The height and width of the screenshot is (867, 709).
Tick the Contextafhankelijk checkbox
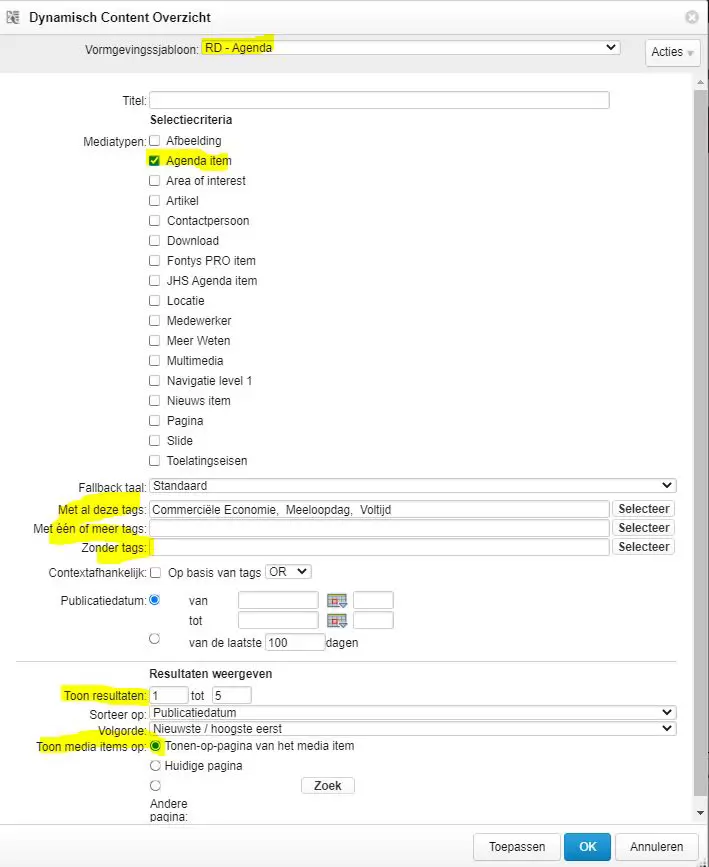[x=154, y=572]
